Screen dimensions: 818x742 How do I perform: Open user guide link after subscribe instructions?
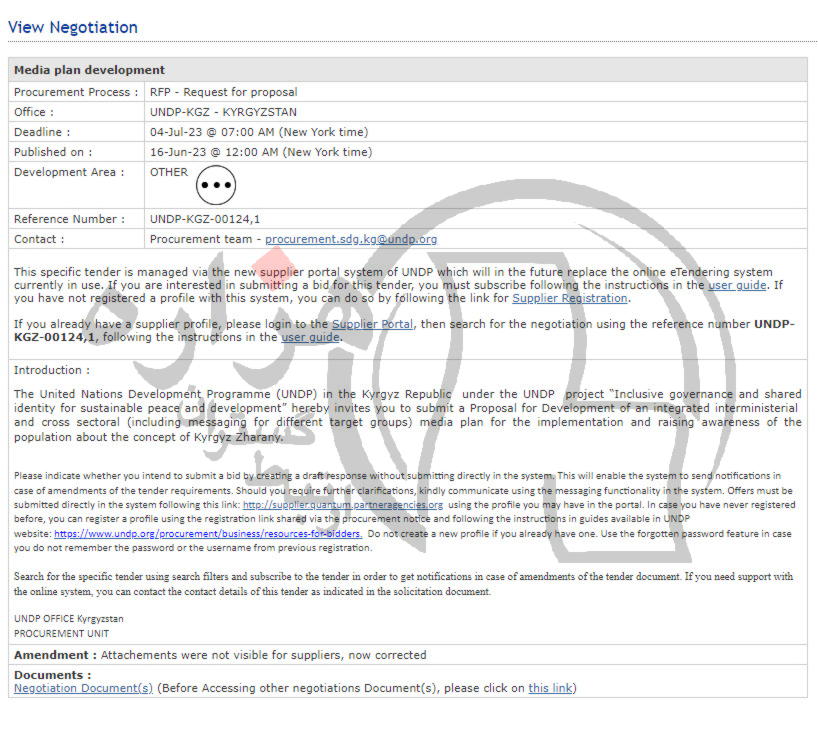[737, 285]
